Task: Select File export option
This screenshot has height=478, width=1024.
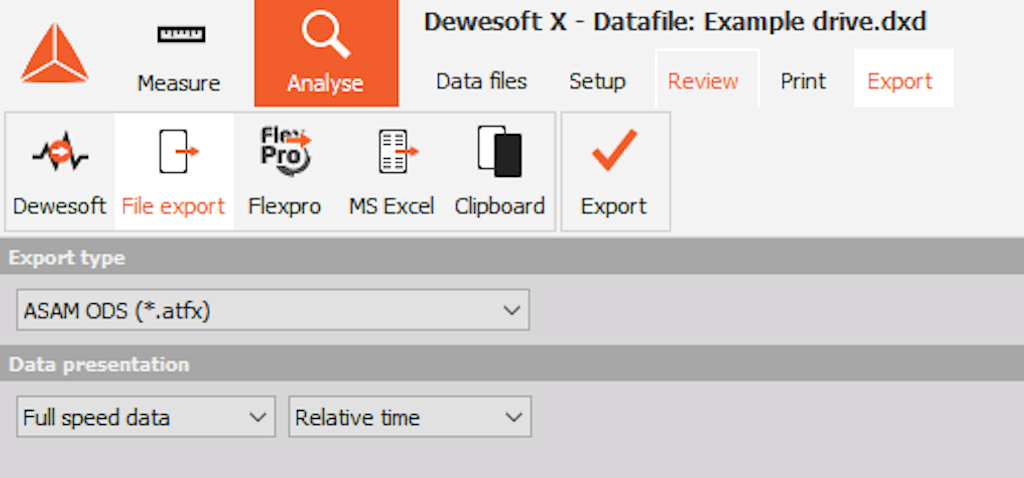Action: (174, 172)
